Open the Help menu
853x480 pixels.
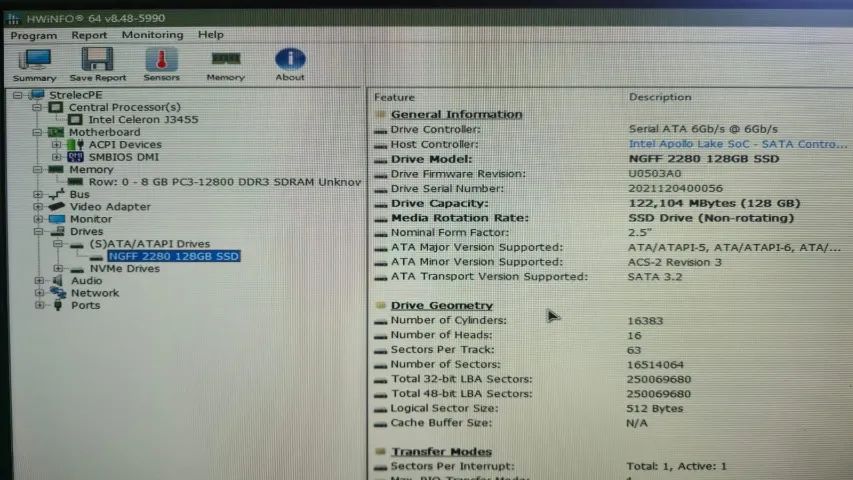[x=211, y=35]
